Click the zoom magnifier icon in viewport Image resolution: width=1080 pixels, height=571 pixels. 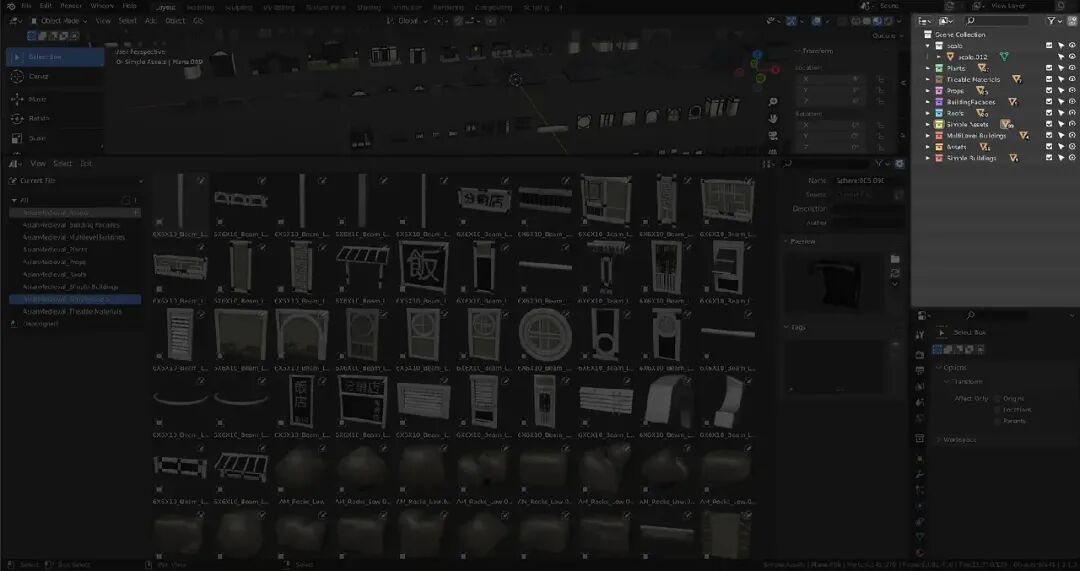coord(773,102)
